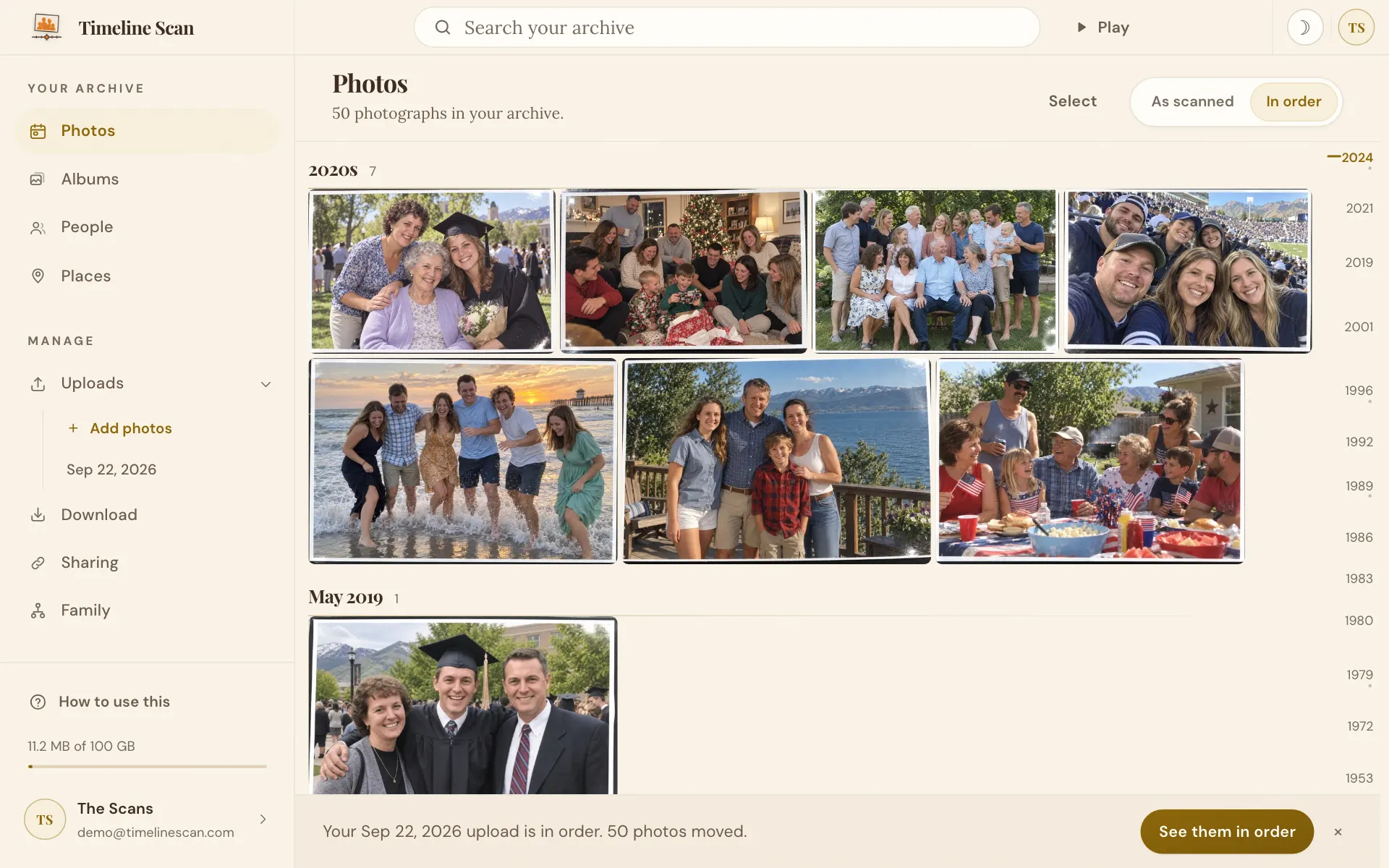Open the Albums menu item
This screenshot has height=868, width=1389.
[147, 179]
